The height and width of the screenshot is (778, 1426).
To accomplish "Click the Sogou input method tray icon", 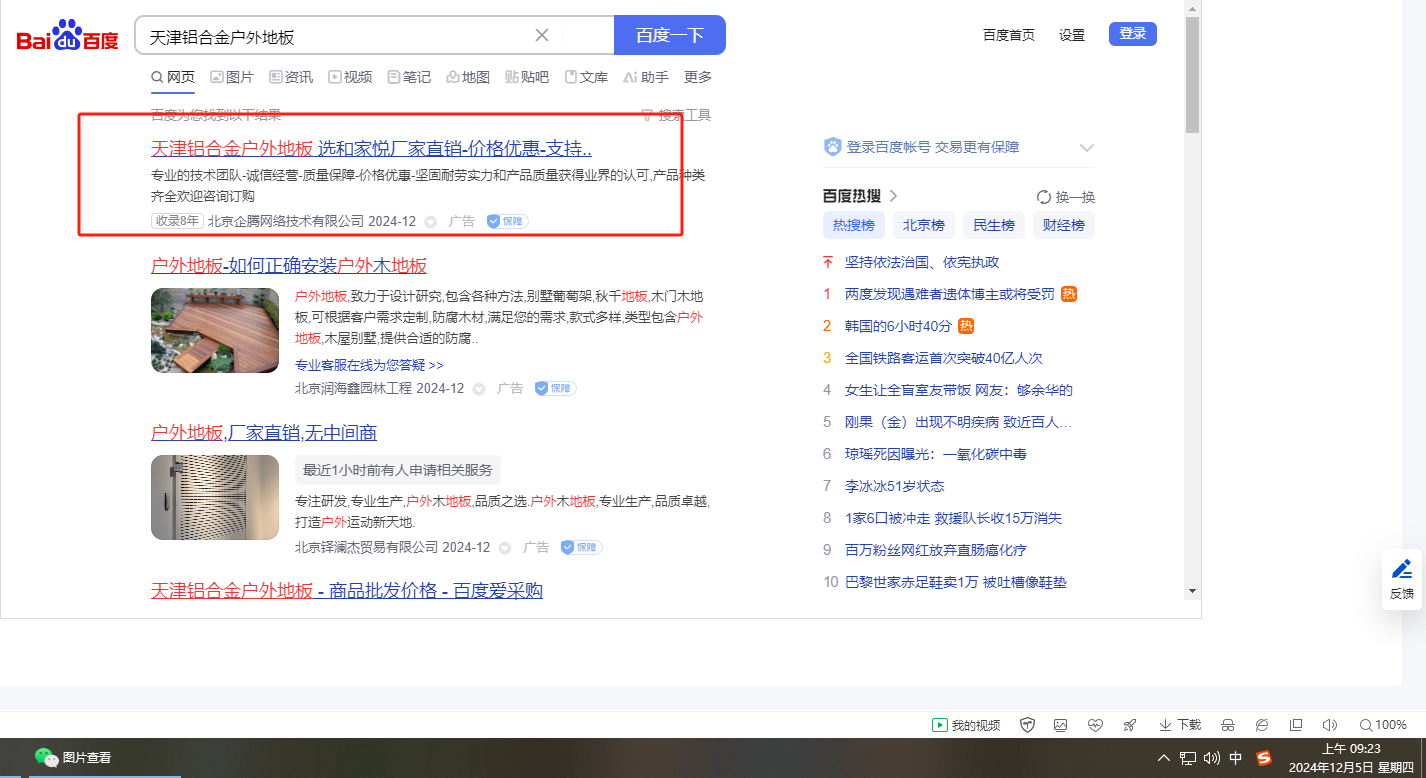I will (x=1264, y=758).
